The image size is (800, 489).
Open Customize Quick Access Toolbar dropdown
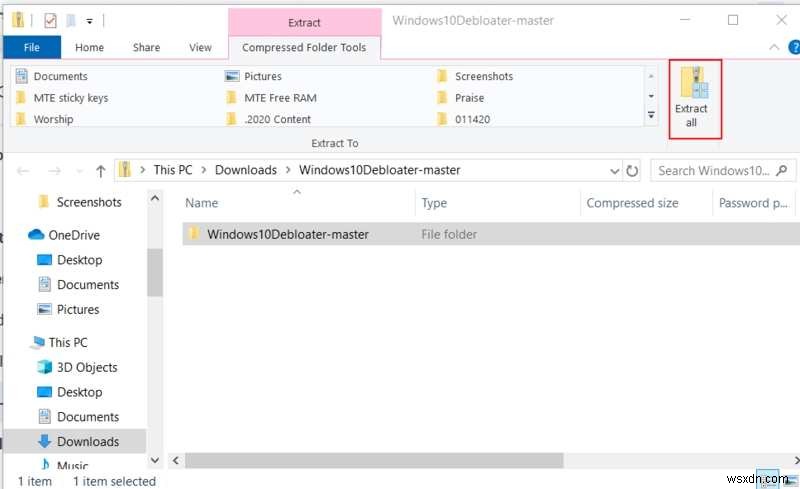point(89,21)
